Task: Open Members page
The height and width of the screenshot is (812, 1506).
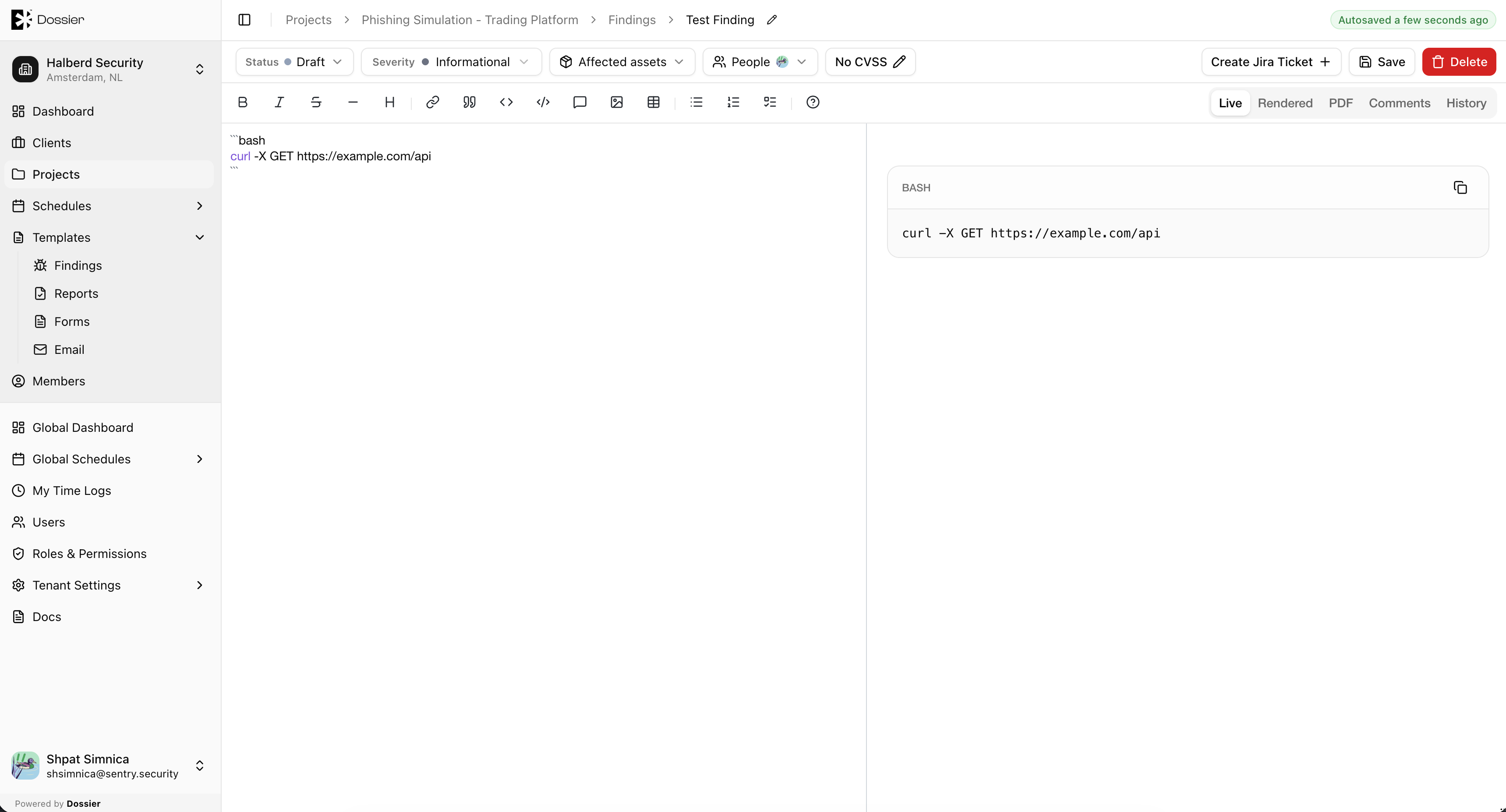Action: click(109, 381)
